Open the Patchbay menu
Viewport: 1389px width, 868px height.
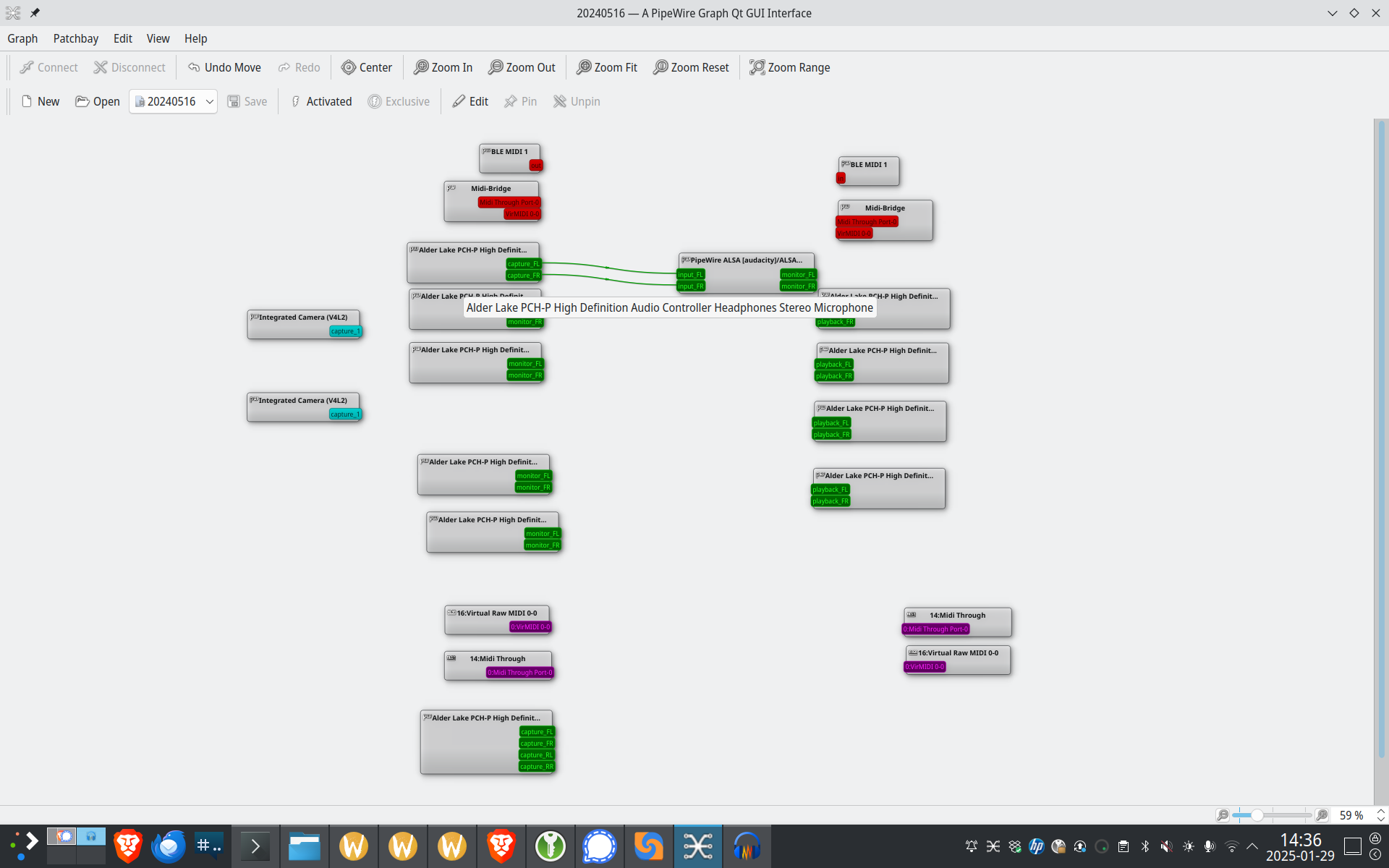[75, 38]
